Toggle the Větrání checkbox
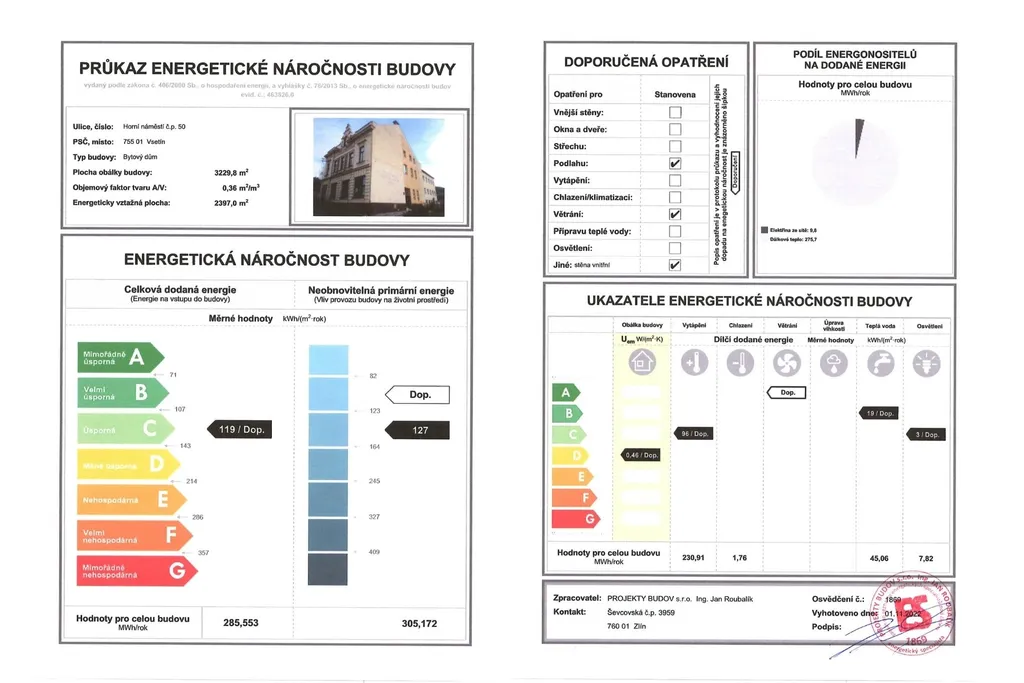1024x683 pixels. click(675, 214)
